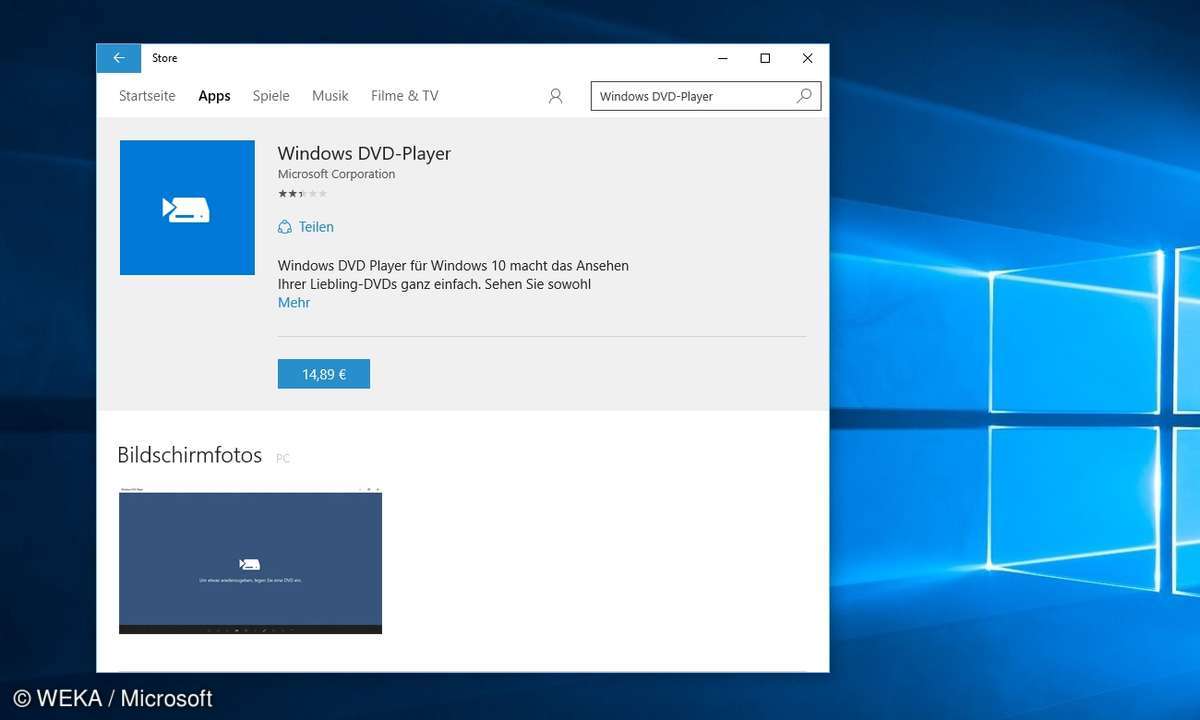The width and height of the screenshot is (1200, 720).
Task: Click the Windows DVD-Player app tile icon
Action: coord(187,208)
